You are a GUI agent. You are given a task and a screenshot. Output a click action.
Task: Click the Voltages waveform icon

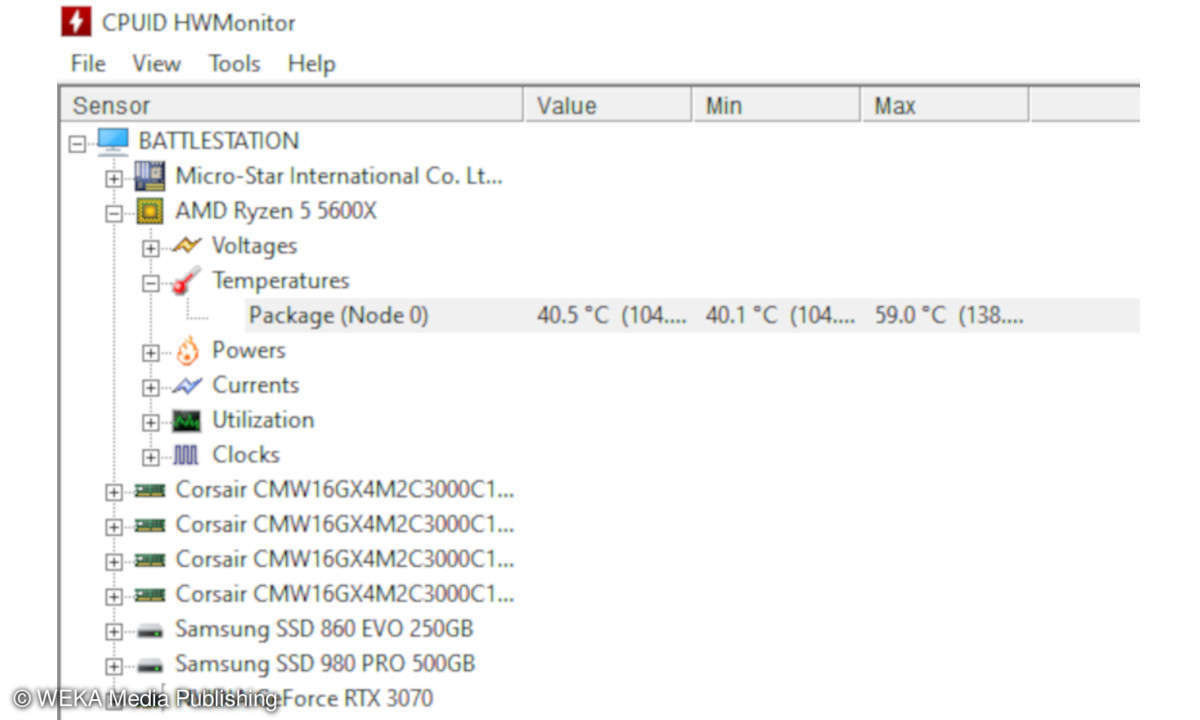[186, 246]
